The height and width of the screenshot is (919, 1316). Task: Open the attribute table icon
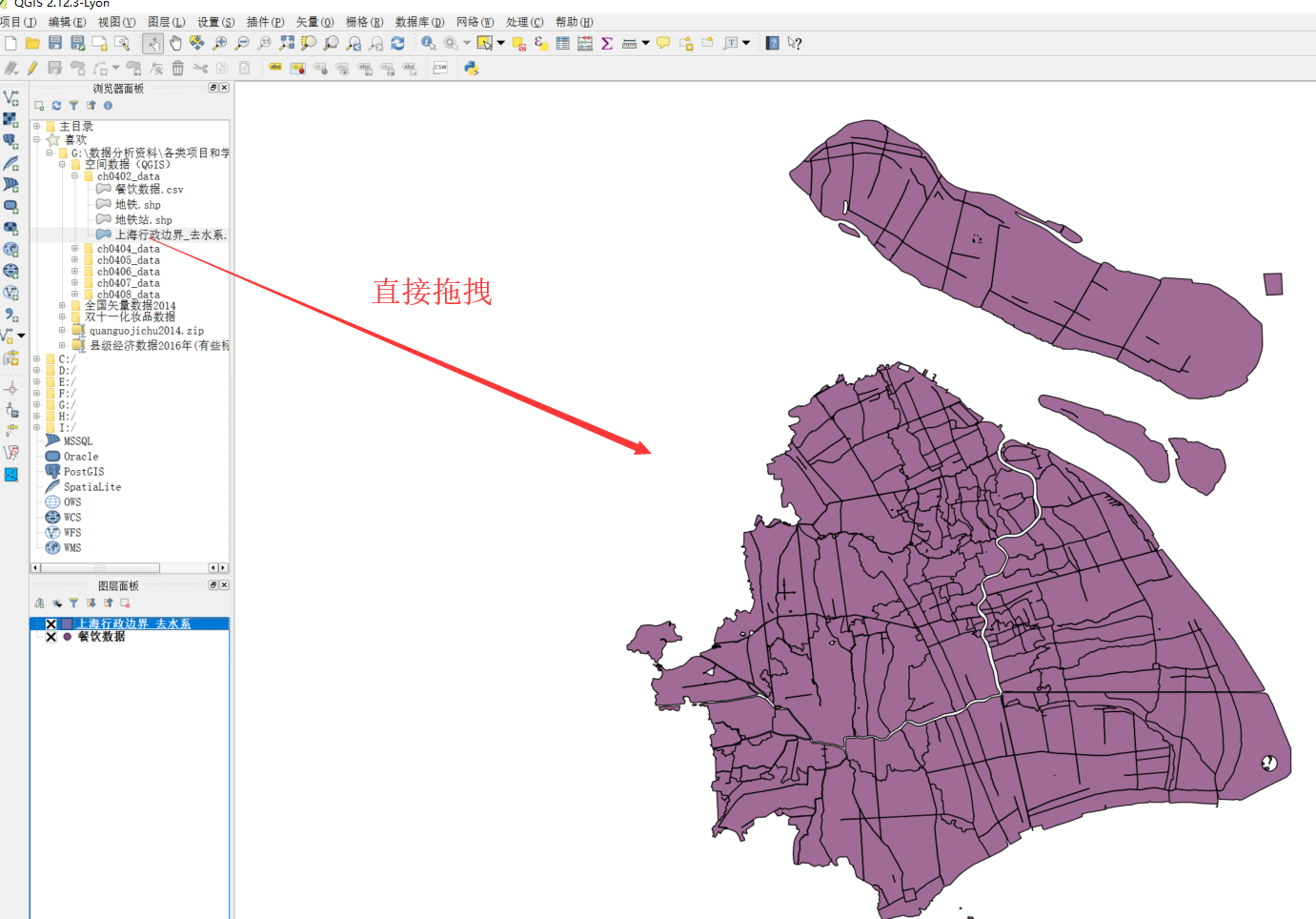coord(563,43)
